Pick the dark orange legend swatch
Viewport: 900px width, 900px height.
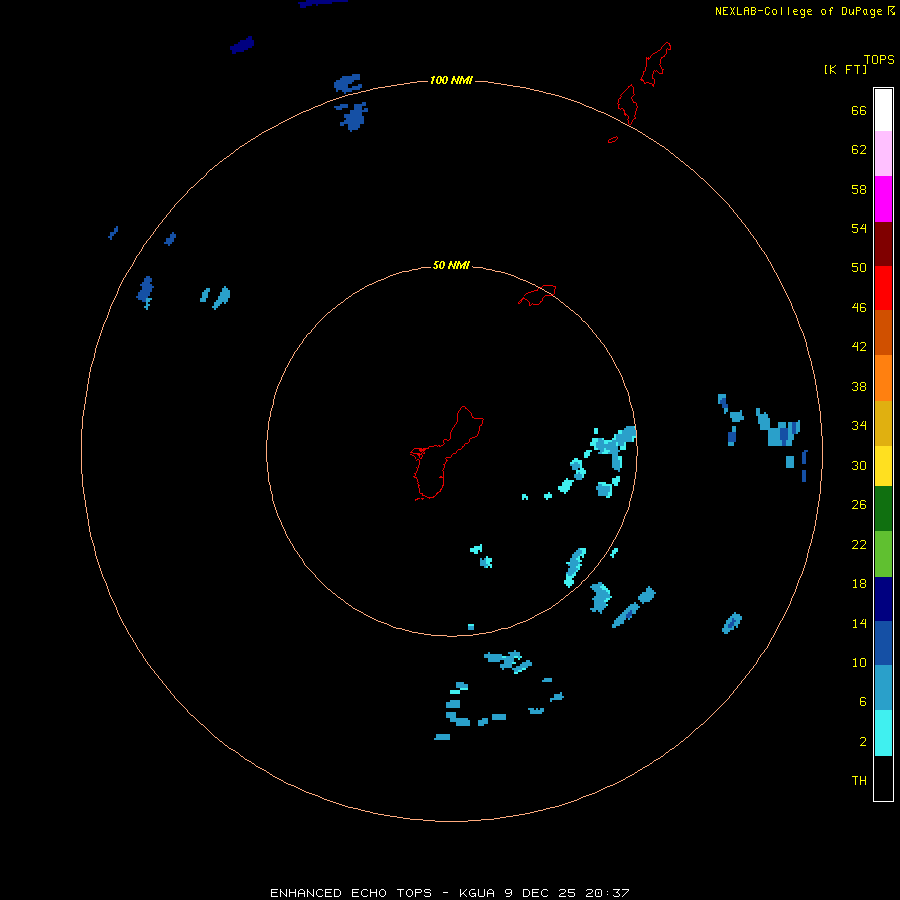click(883, 332)
